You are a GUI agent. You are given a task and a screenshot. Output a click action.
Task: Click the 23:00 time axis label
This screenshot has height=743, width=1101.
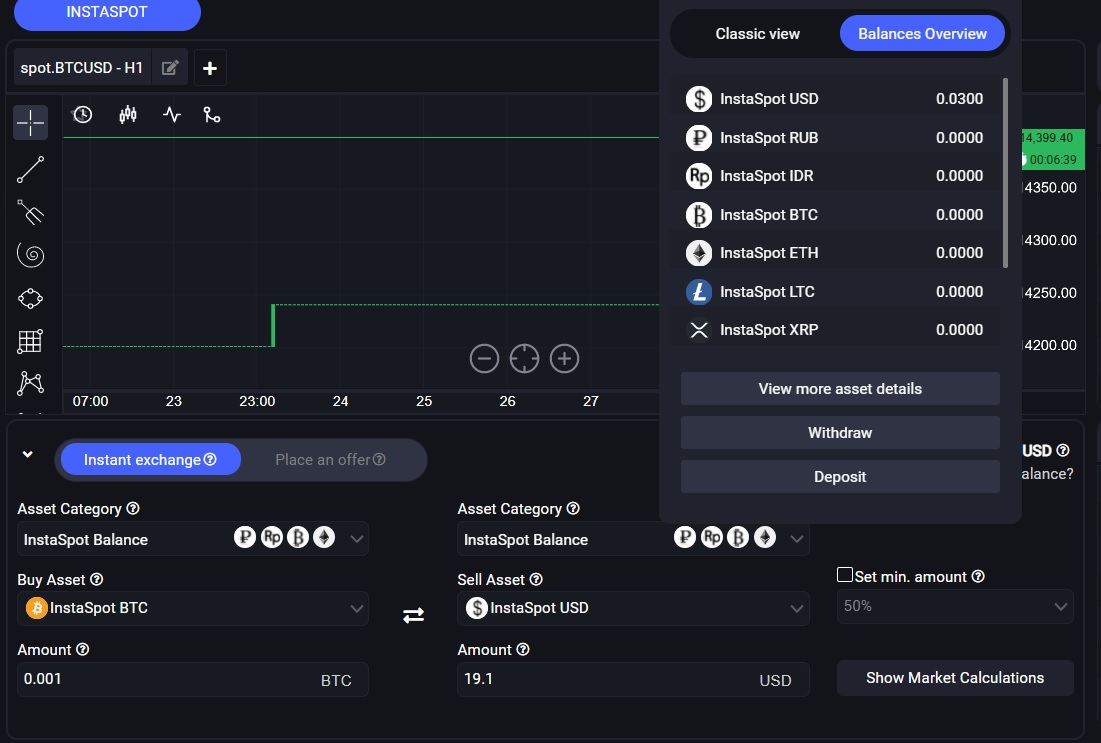[x=257, y=401]
